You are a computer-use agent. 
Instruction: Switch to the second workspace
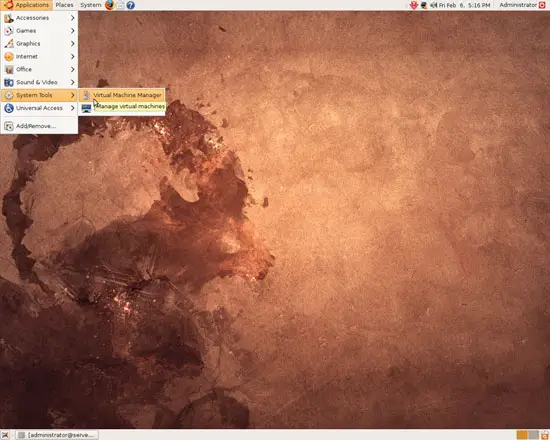[534, 435]
